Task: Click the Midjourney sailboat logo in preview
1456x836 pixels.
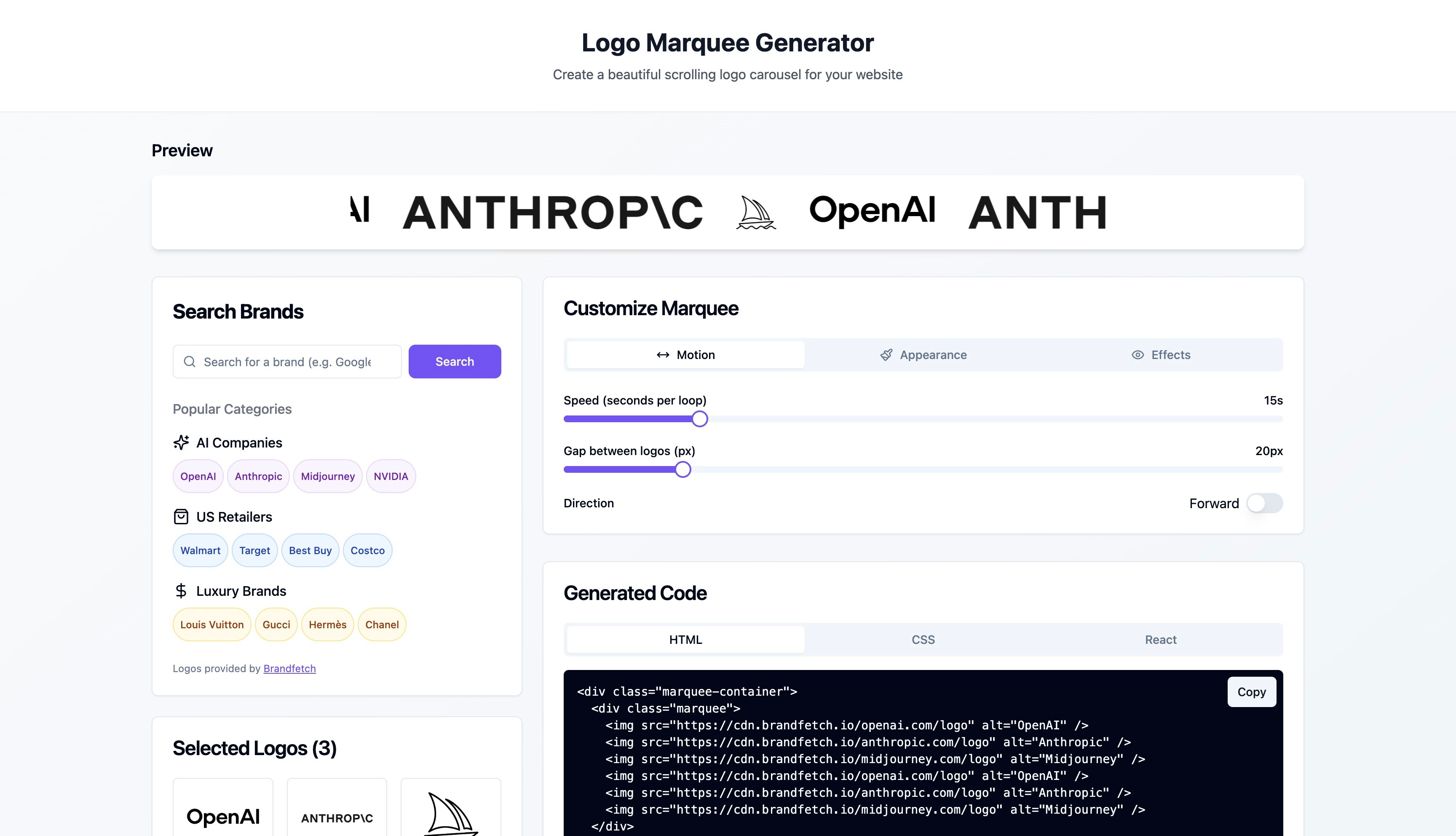Action: [x=755, y=213]
